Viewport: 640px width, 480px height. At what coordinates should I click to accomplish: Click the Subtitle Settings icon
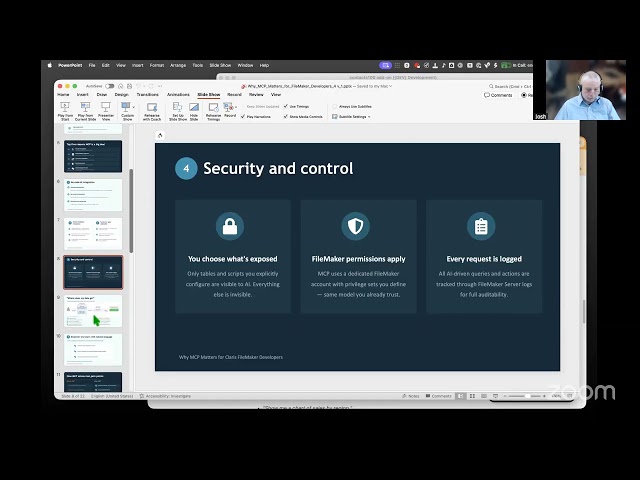coord(335,117)
